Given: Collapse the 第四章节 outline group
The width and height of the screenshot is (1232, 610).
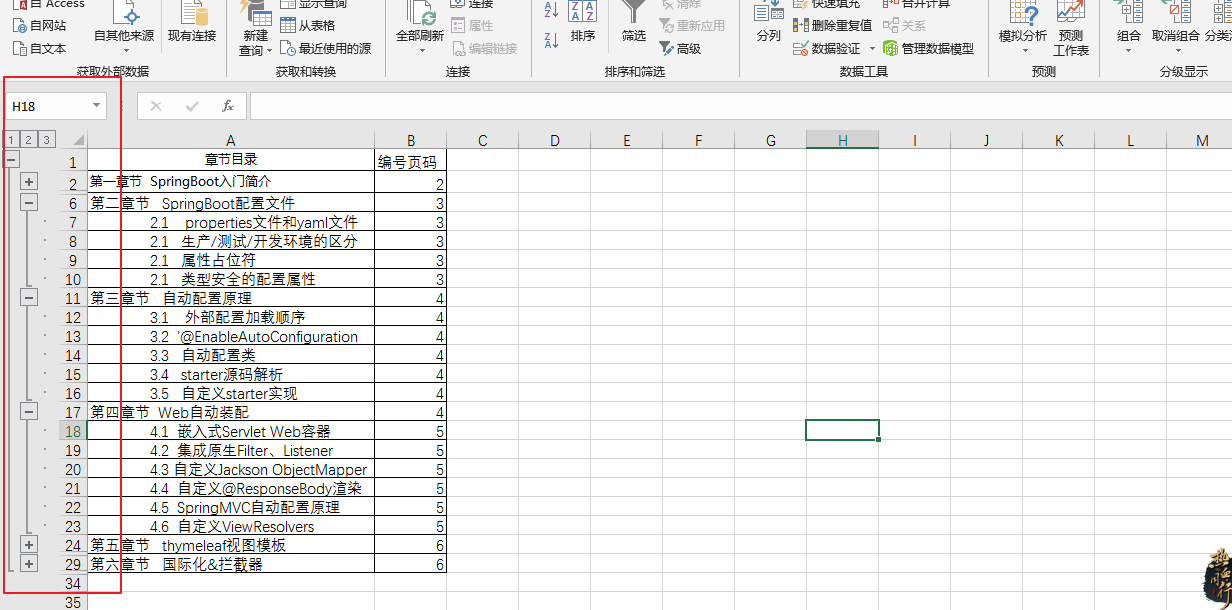Looking at the screenshot, I should [29, 412].
